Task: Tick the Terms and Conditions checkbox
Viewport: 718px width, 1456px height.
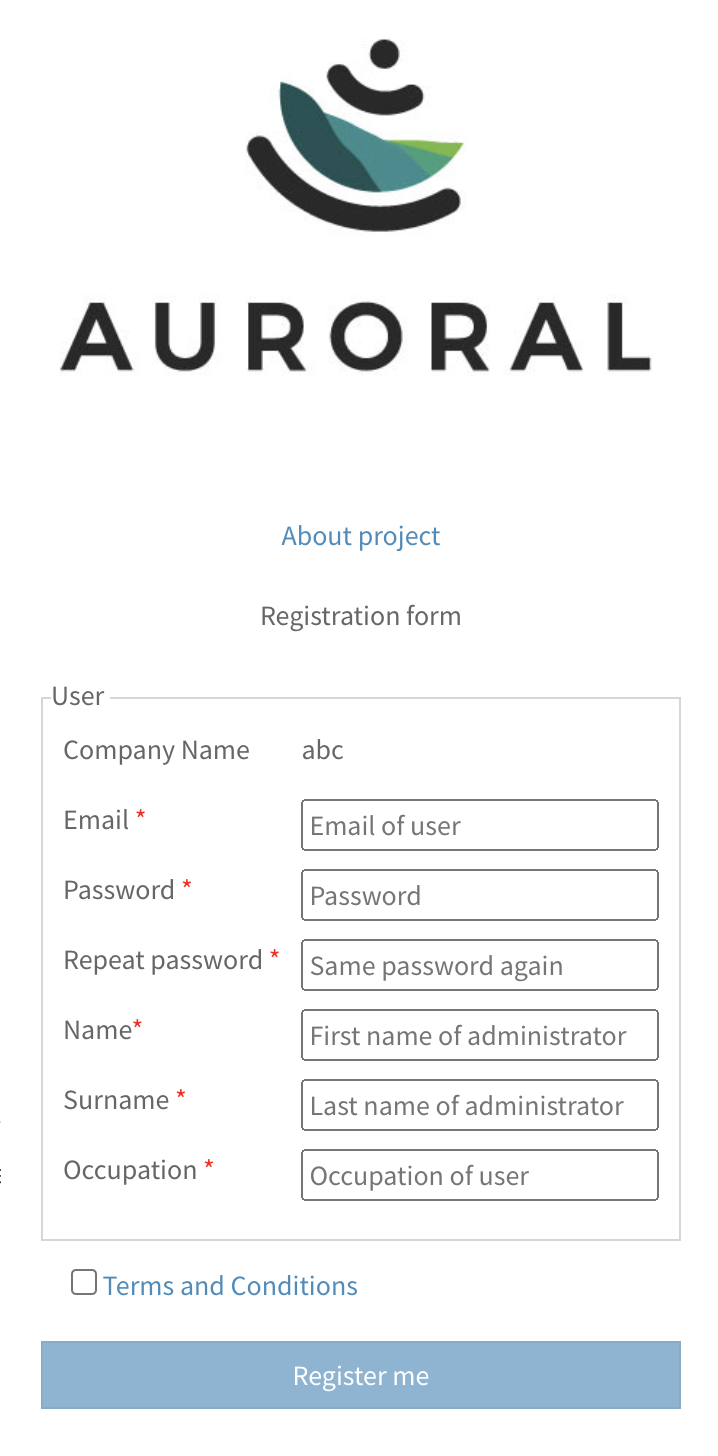Action: (x=84, y=1282)
